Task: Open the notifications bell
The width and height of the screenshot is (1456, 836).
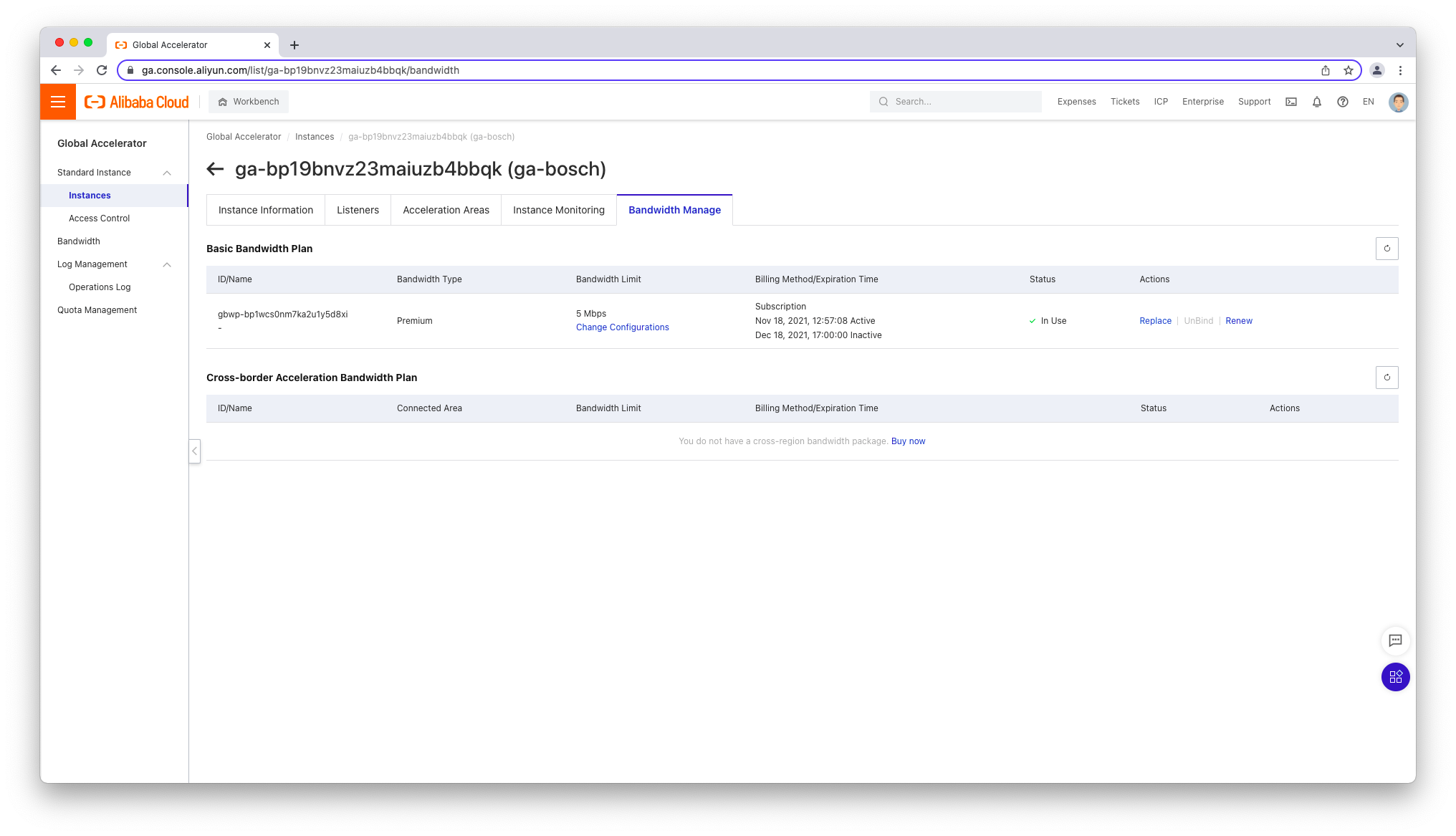Action: pos(1316,102)
